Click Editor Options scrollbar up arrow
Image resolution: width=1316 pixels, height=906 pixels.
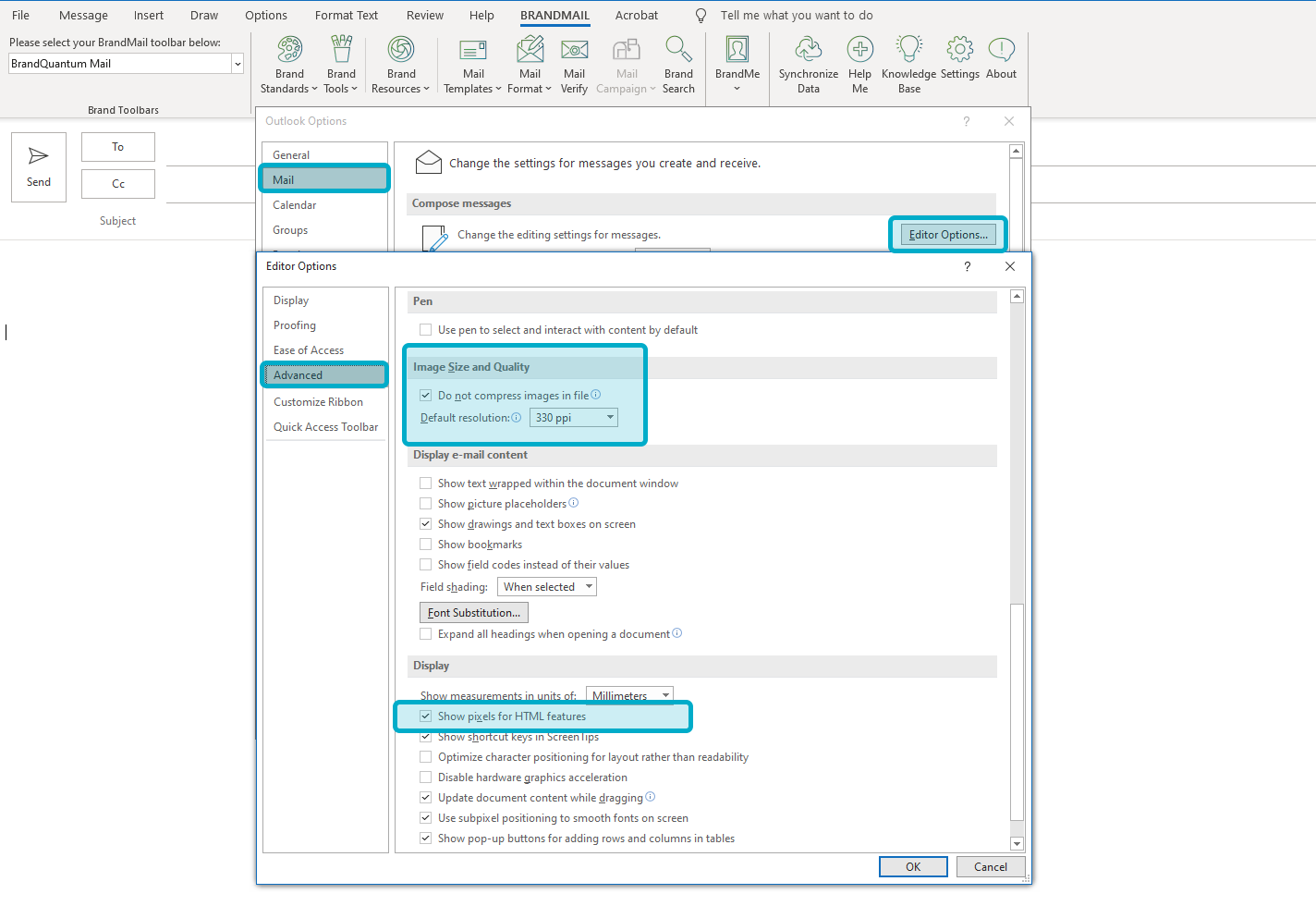click(1017, 297)
